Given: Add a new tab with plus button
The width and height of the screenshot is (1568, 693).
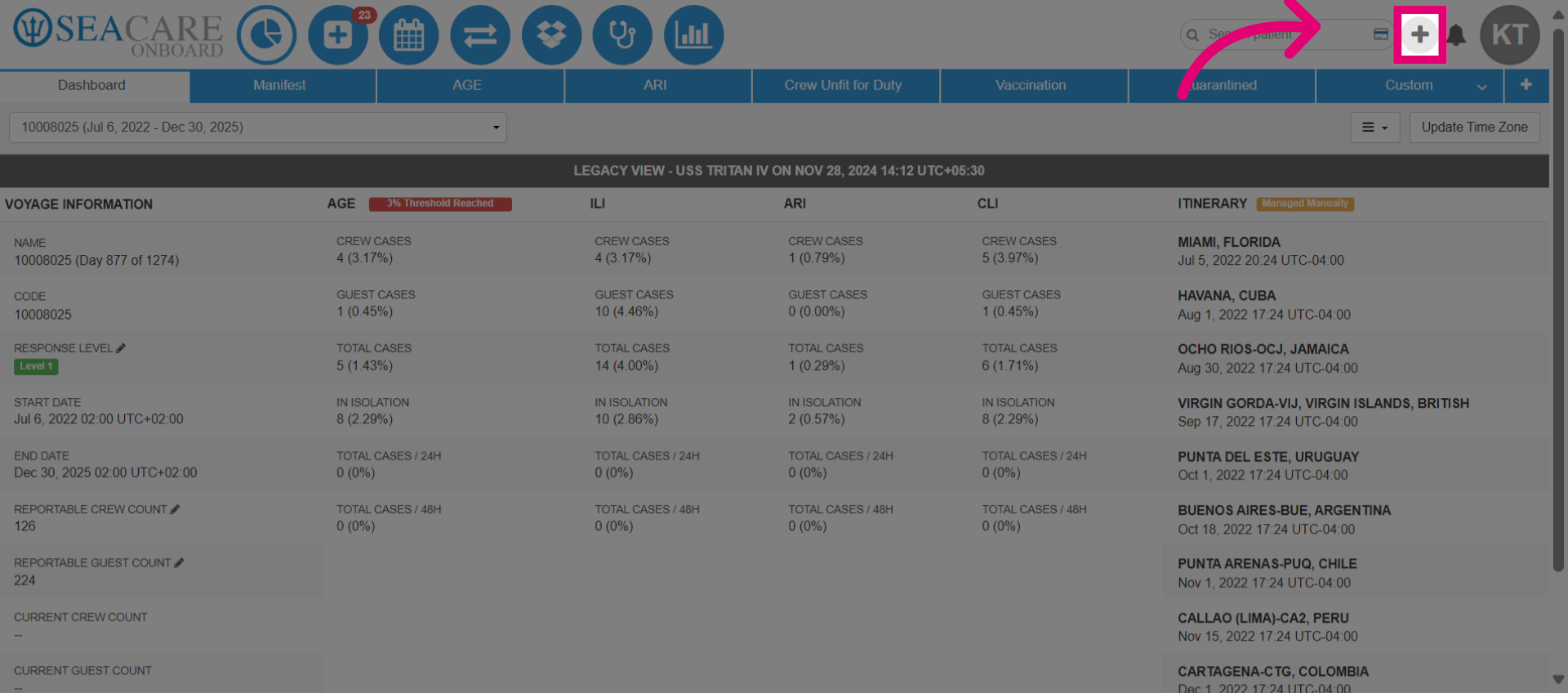Looking at the screenshot, I should click(x=1526, y=85).
